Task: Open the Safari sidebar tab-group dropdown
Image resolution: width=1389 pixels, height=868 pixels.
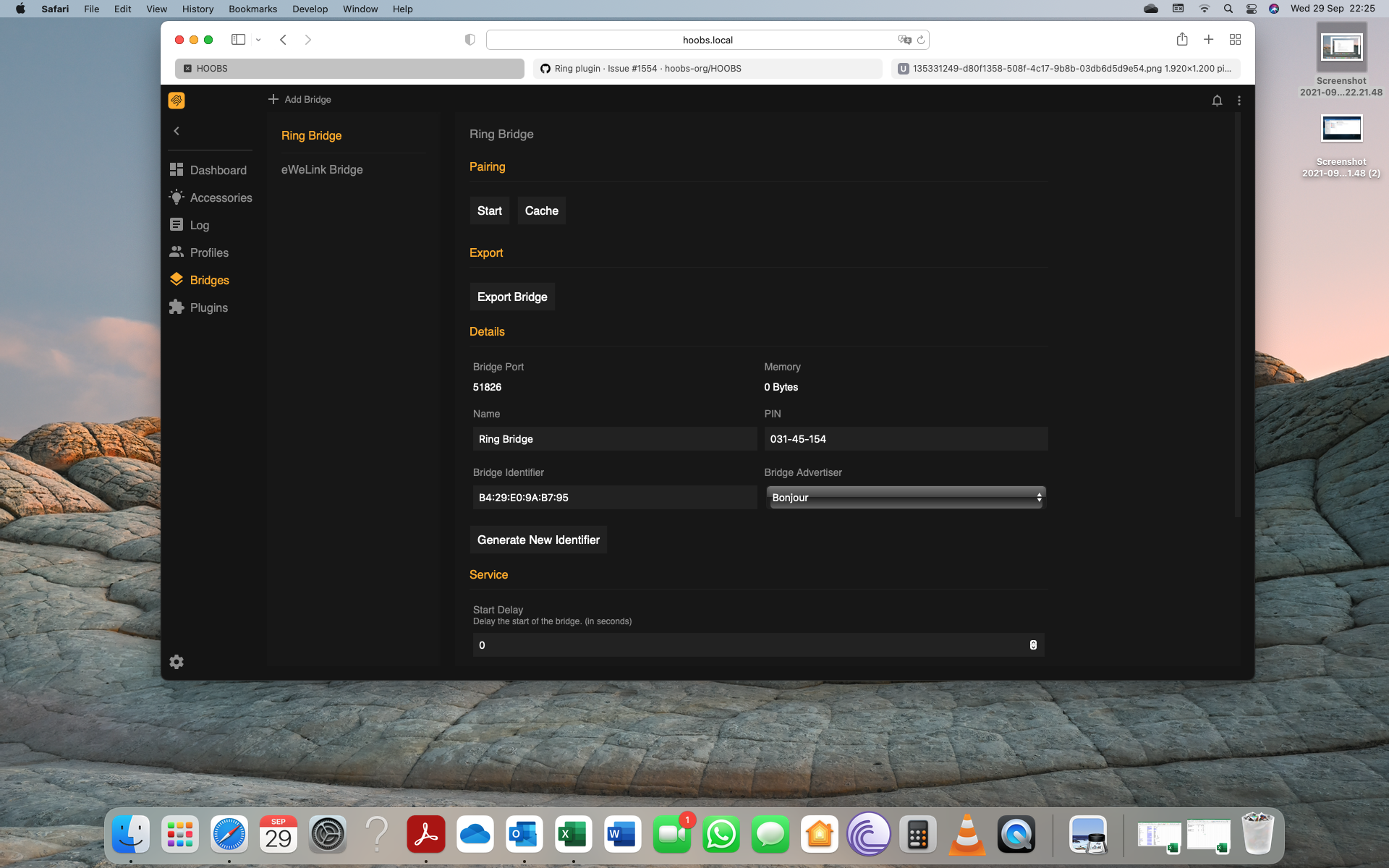Action: (x=258, y=40)
